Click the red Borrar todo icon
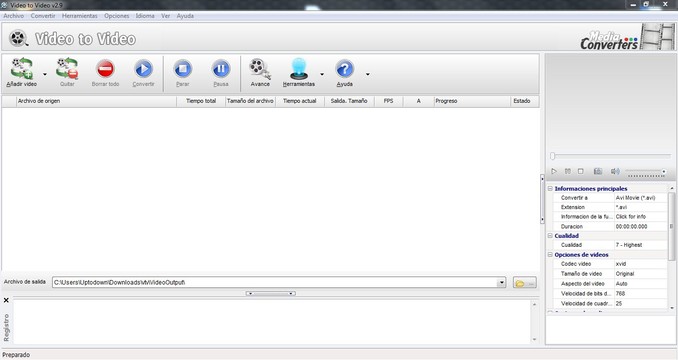This screenshot has height=360, width=678. pos(105,68)
